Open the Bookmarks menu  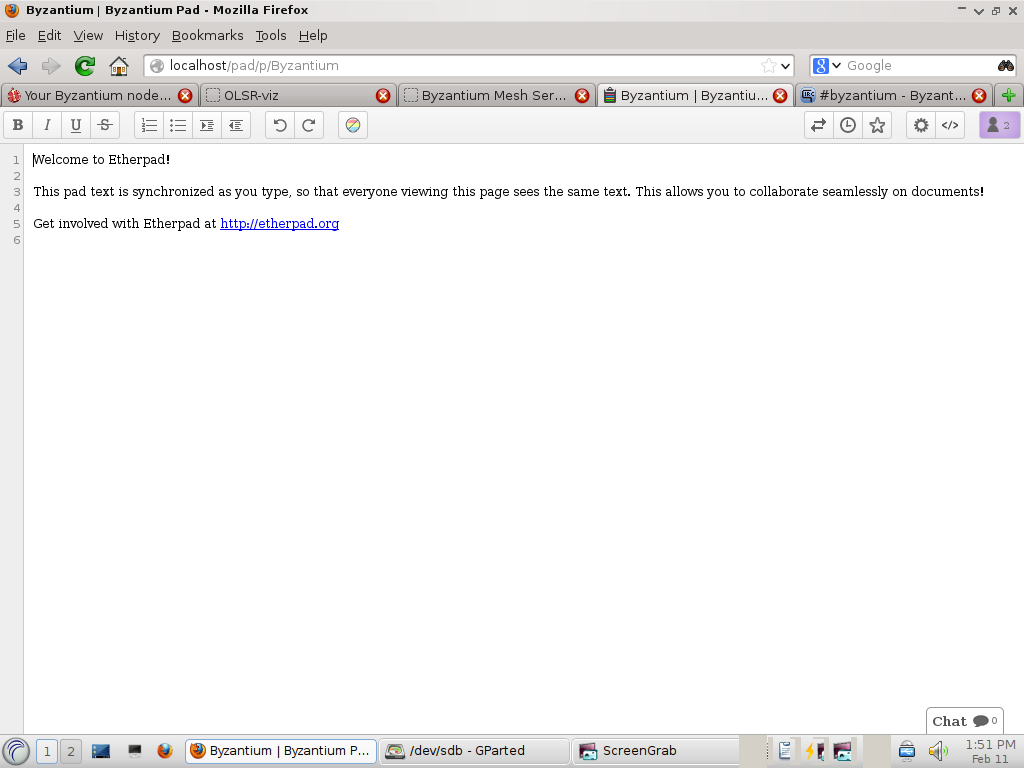[x=208, y=35]
